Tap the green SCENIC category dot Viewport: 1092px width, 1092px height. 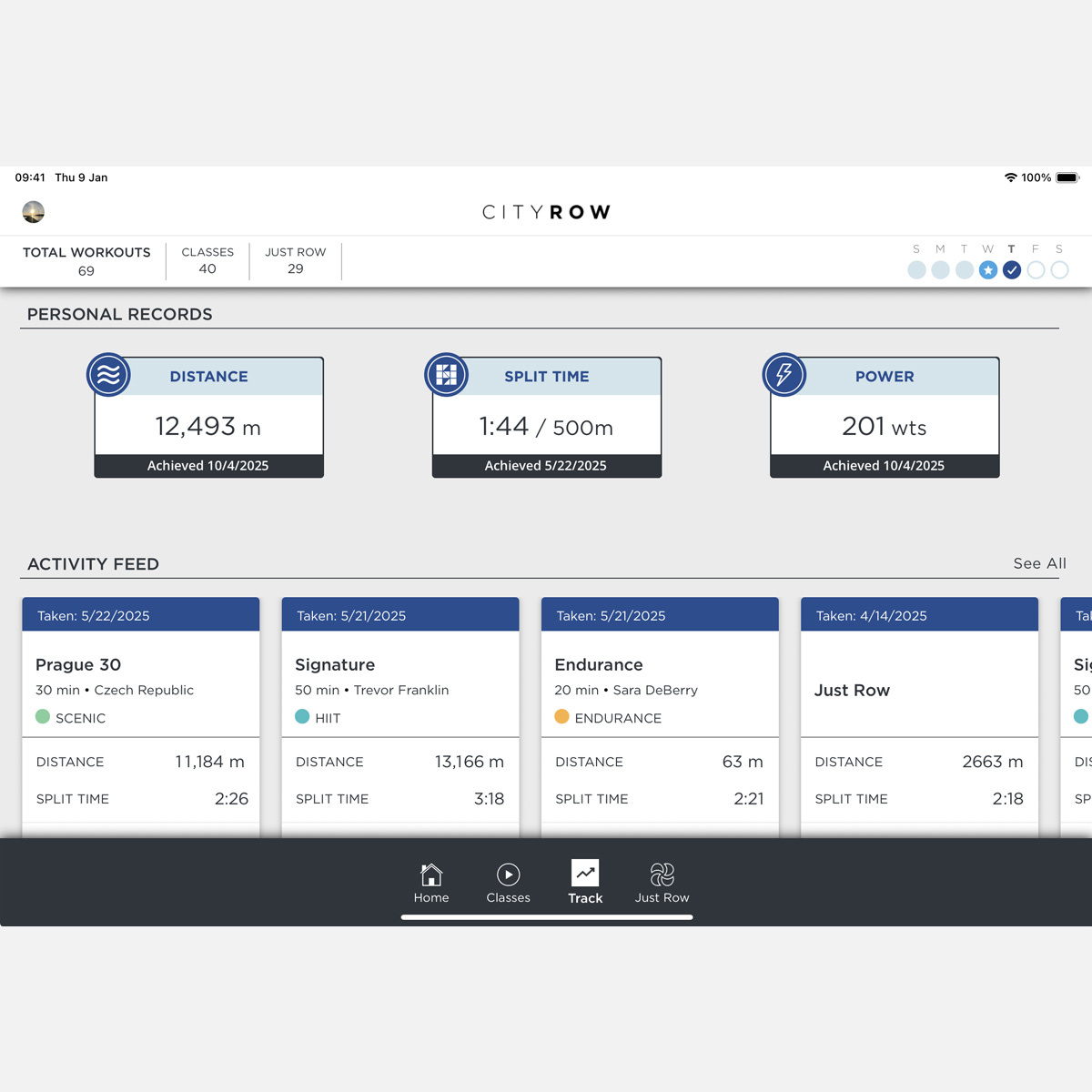(x=43, y=716)
